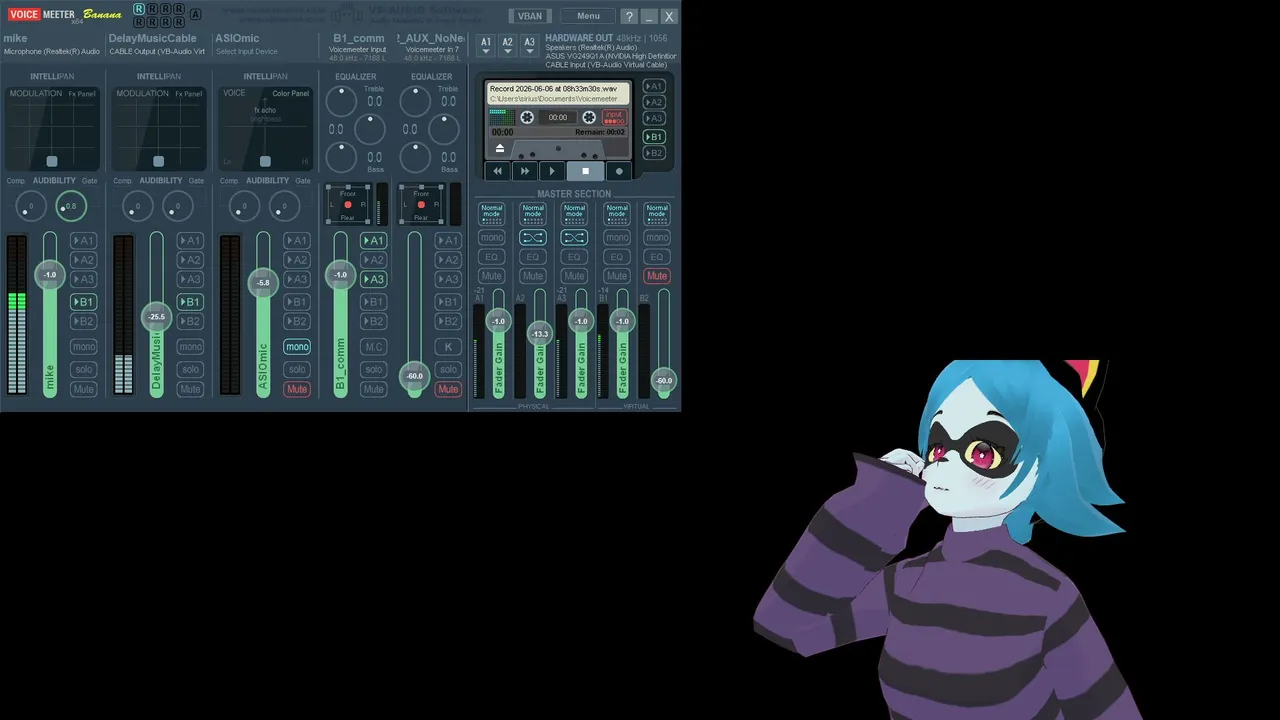Viewport: 1280px width, 720px height.
Task: Open the A1 hardware out device dropdown
Action: tap(486, 45)
